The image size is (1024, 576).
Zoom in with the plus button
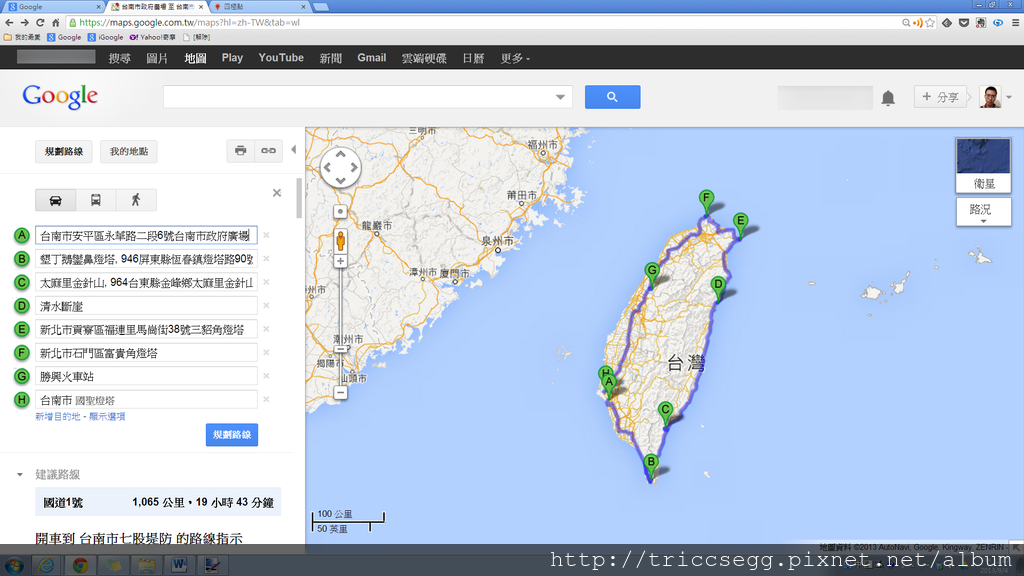click(x=340, y=261)
